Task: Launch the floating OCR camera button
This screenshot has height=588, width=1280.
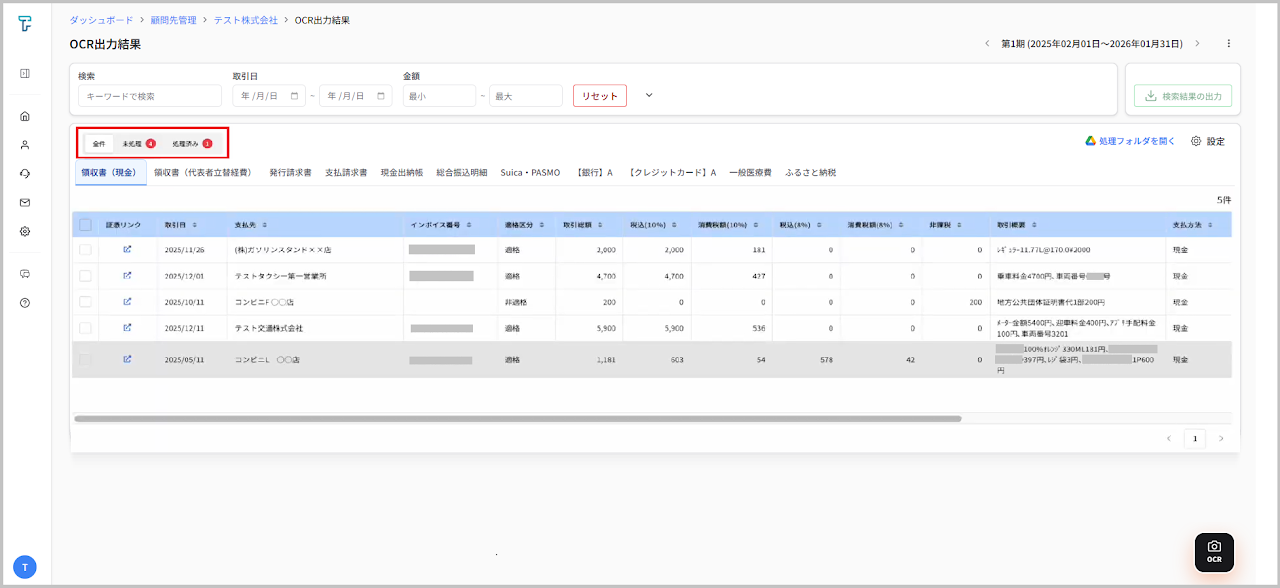Action: pyautogui.click(x=1214, y=552)
